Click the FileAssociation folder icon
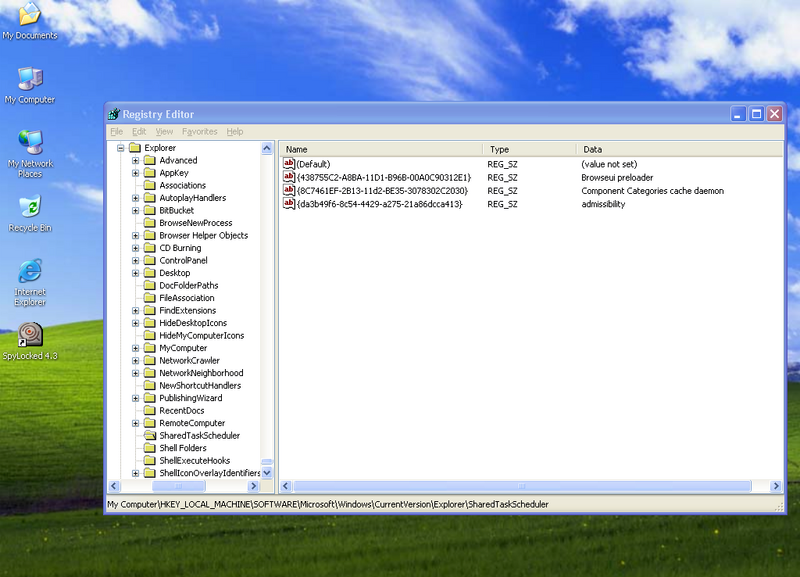800x577 pixels. [x=149, y=298]
